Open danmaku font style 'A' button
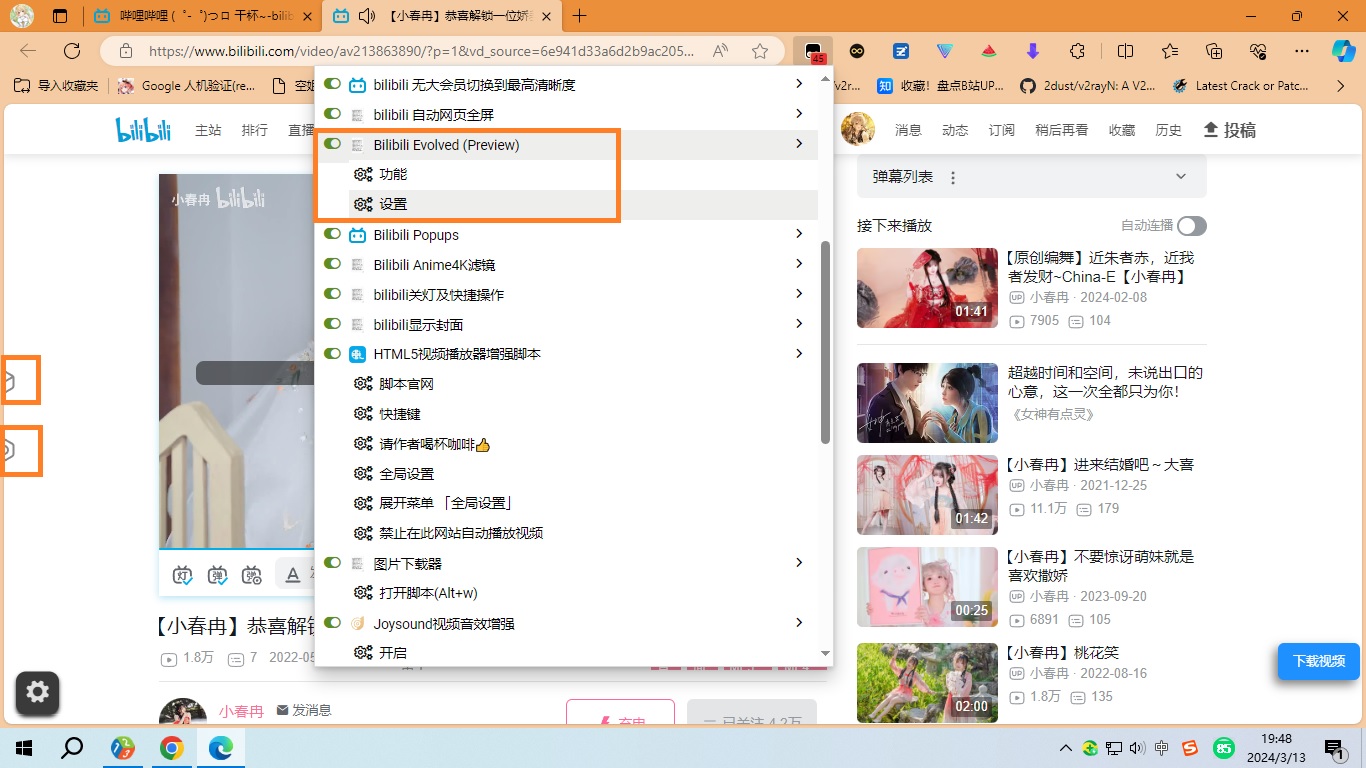 coord(293,575)
